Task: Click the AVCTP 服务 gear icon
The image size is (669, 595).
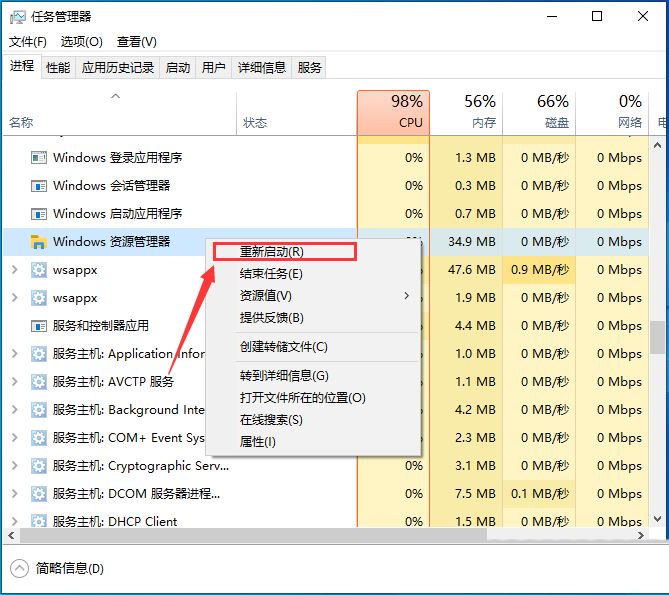Action: 39,382
